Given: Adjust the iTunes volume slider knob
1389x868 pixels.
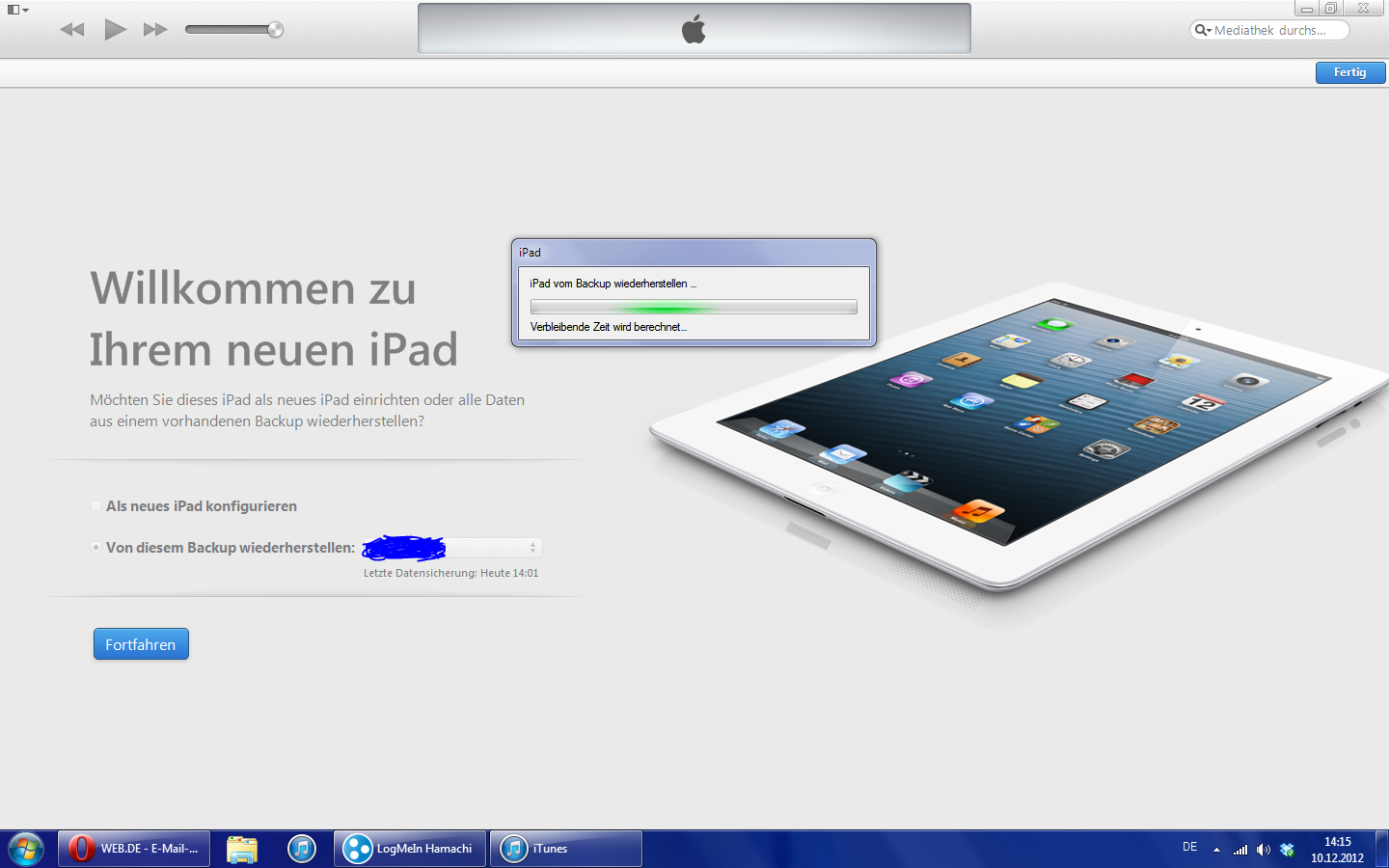Looking at the screenshot, I should [276, 30].
